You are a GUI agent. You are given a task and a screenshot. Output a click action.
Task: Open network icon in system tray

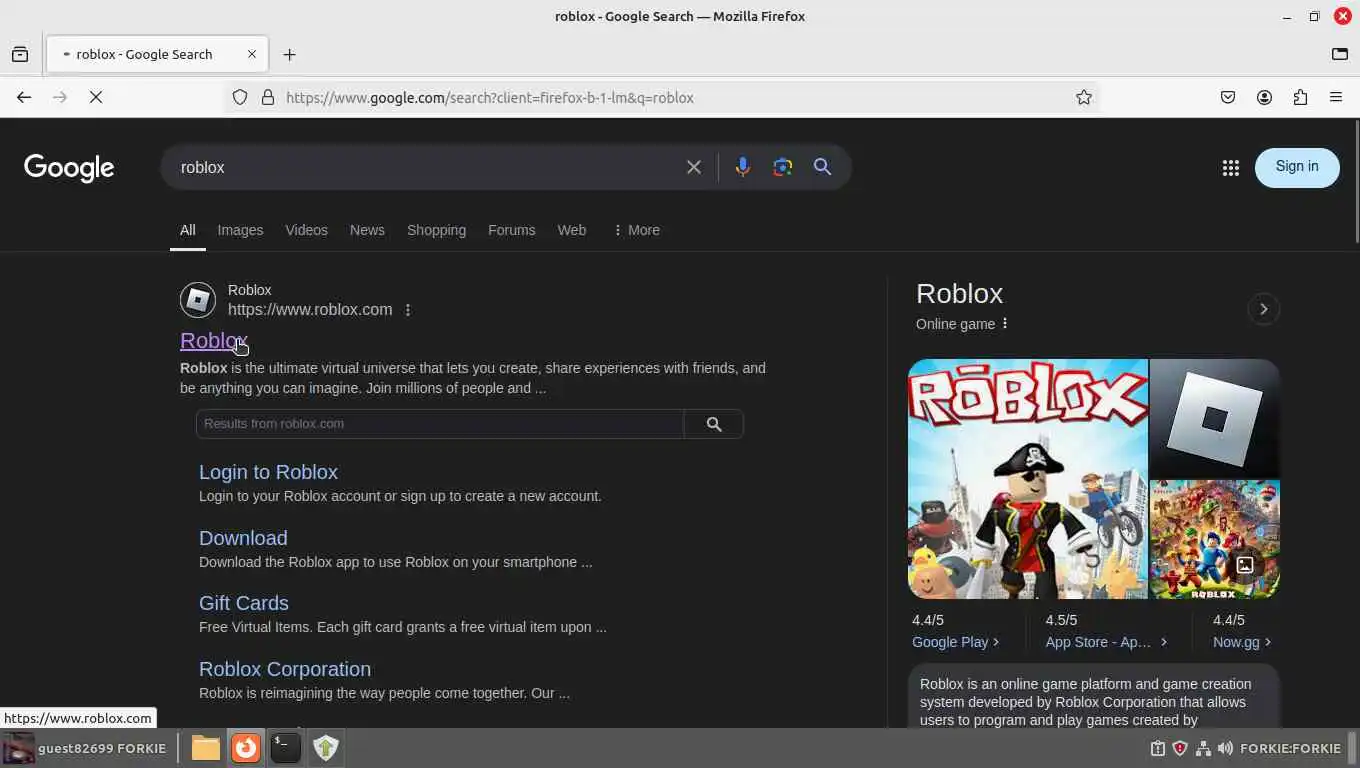pos(1203,748)
